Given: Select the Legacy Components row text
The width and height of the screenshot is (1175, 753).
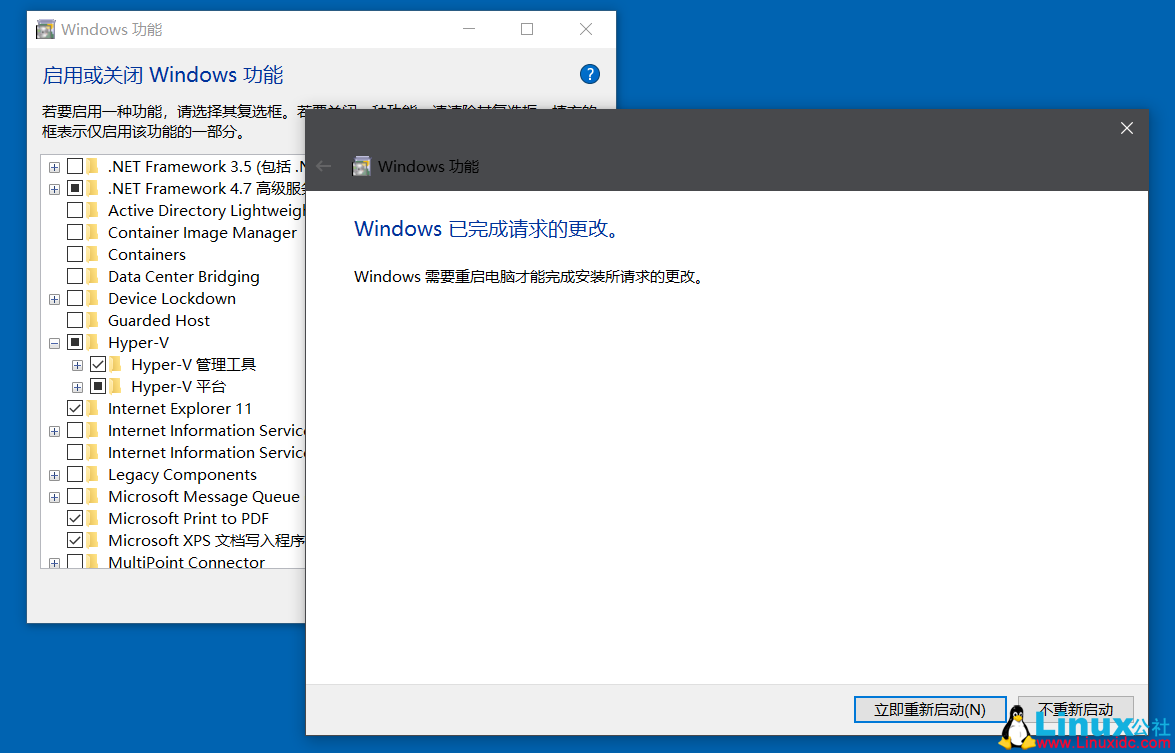Looking at the screenshot, I should click(182, 475).
